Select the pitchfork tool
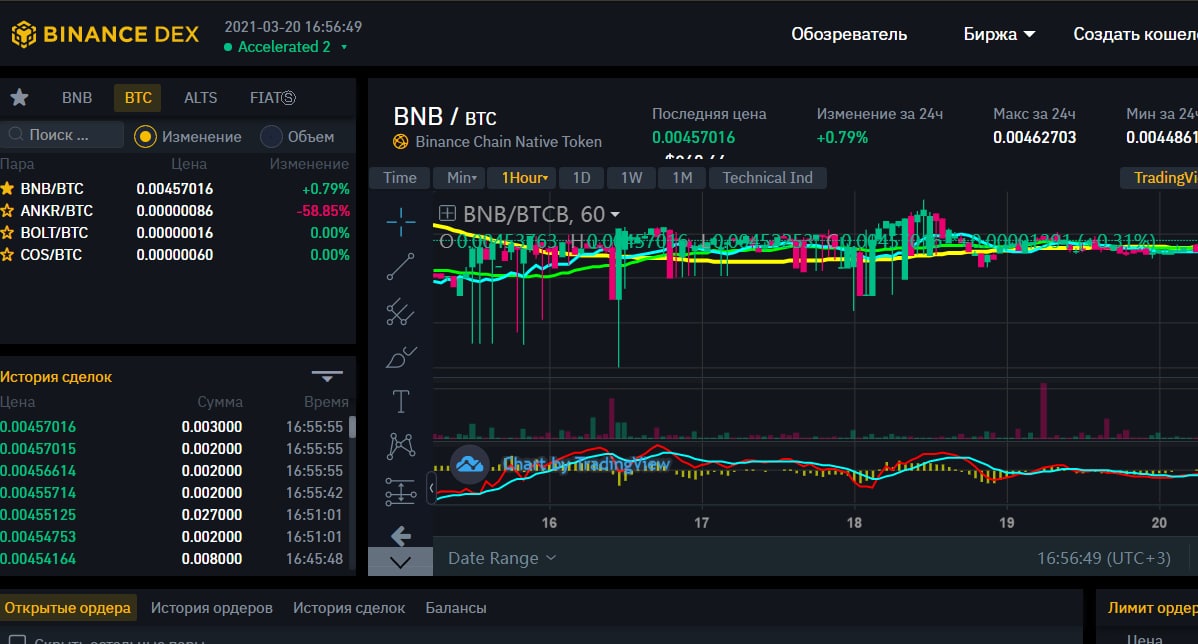 pyautogui.click(x=400, y=312)
